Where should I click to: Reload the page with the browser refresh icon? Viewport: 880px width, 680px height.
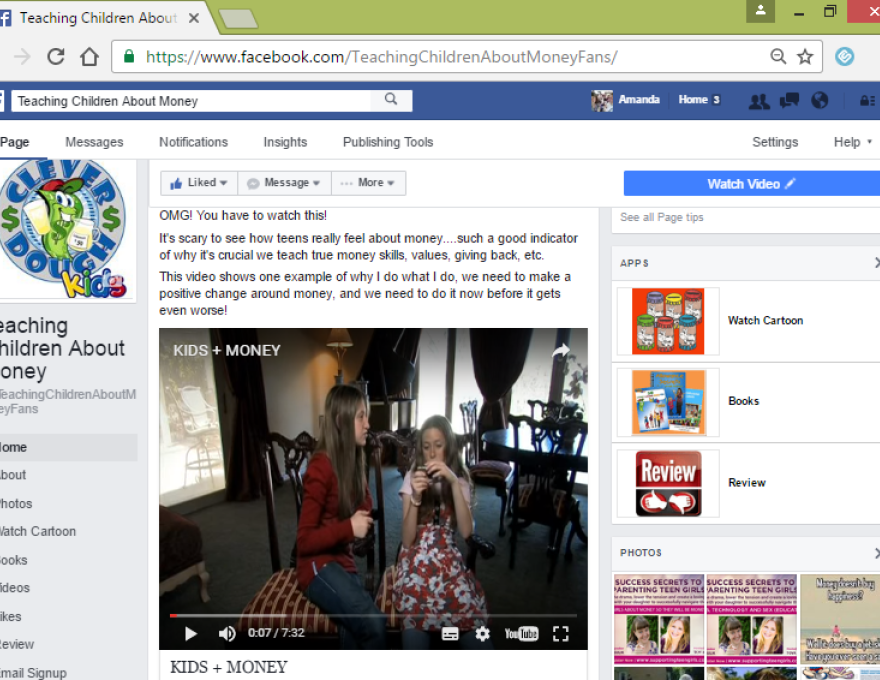(56, 57)
